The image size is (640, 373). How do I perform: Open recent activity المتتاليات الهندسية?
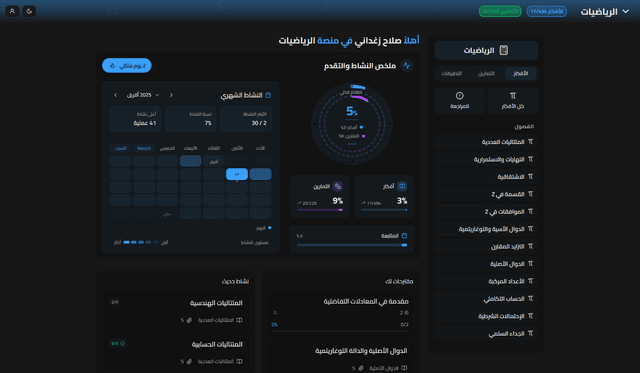(x=176, y=311)
